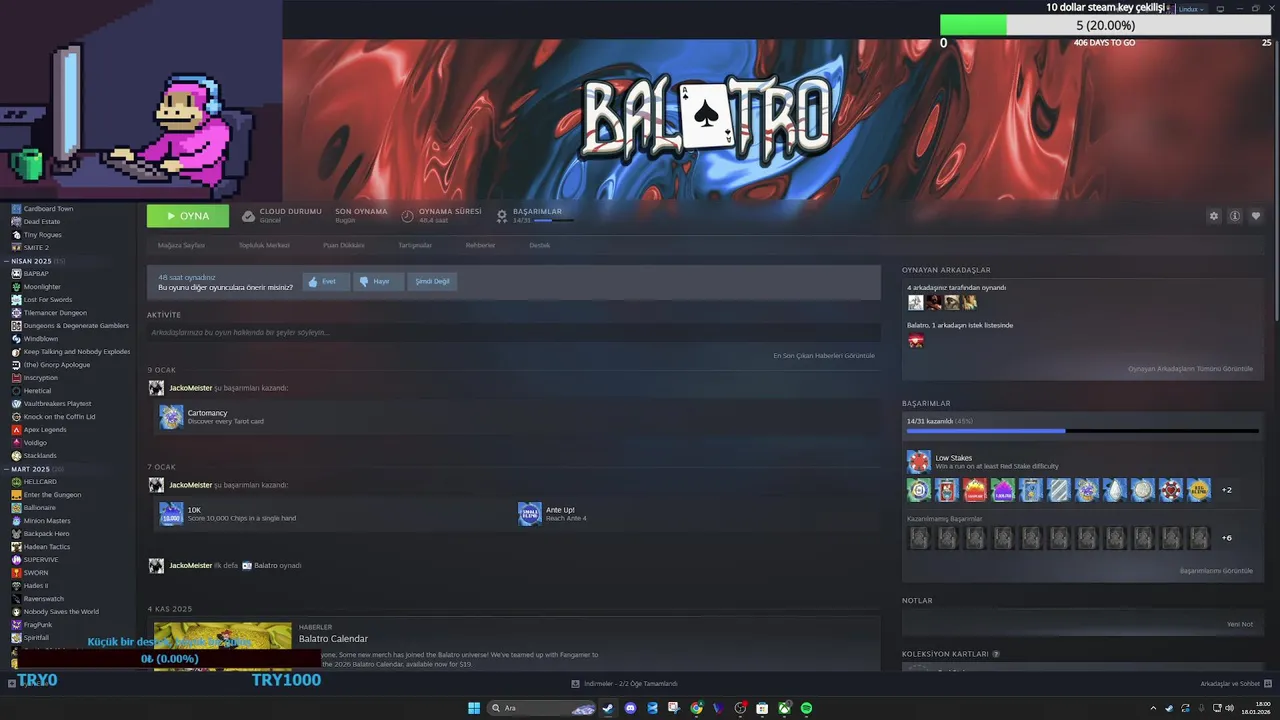Click Yeni Not to add a note
The image size is (1280, 720).
point(1240,624)
